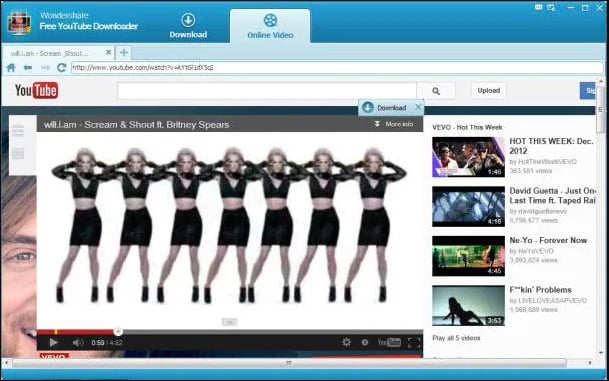Play the video with play button
Image resolution: width=609 pixels, height=381 pixels.
click(x=53, y=343)
